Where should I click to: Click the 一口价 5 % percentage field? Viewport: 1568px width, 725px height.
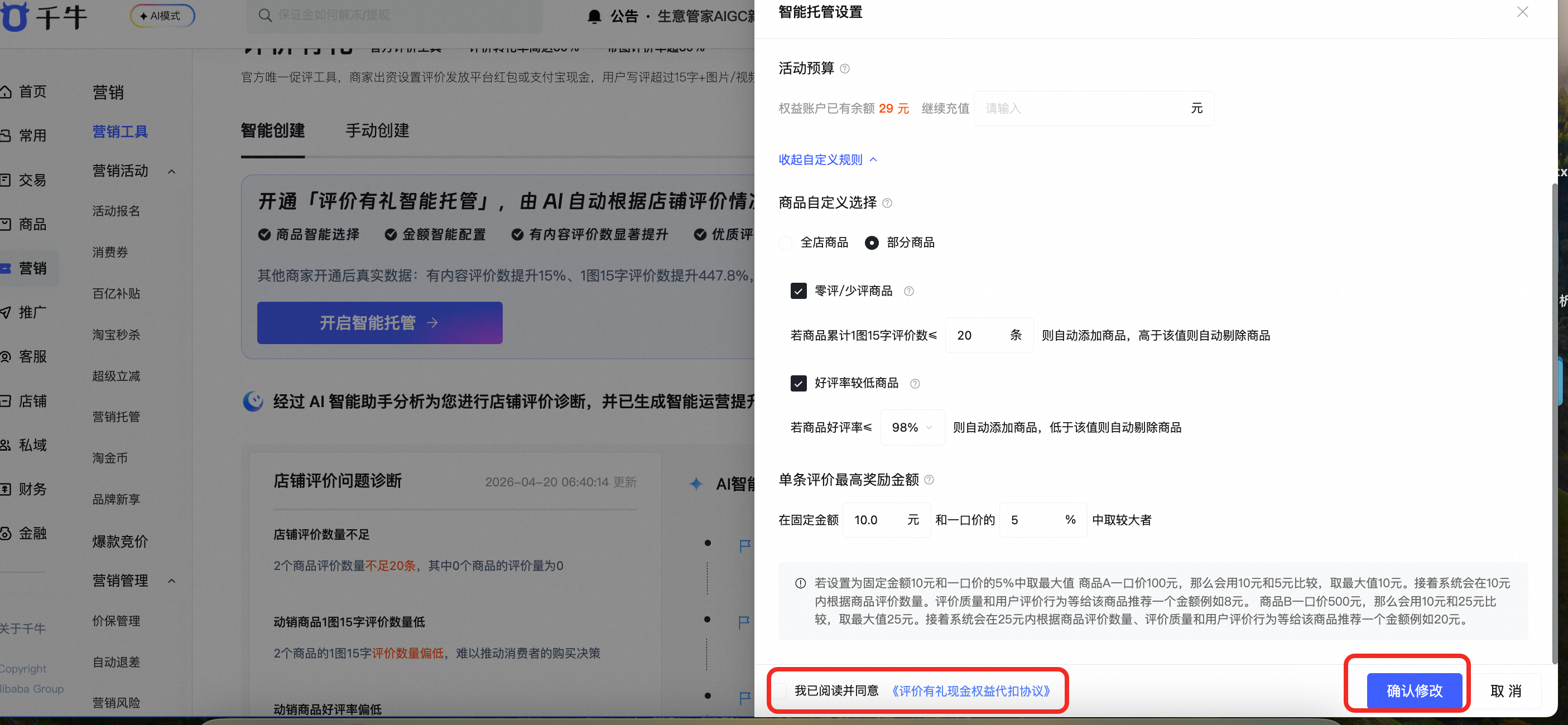1043,520
